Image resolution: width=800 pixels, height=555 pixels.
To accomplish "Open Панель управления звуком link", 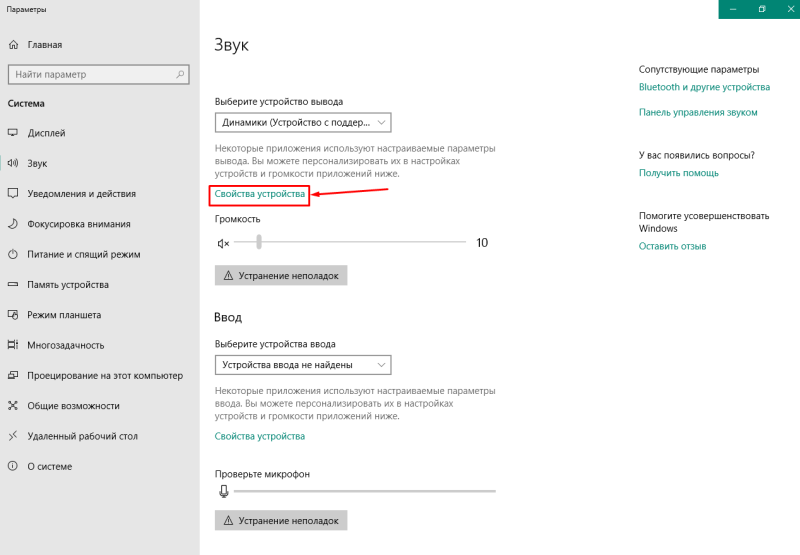I will [698, 112].
